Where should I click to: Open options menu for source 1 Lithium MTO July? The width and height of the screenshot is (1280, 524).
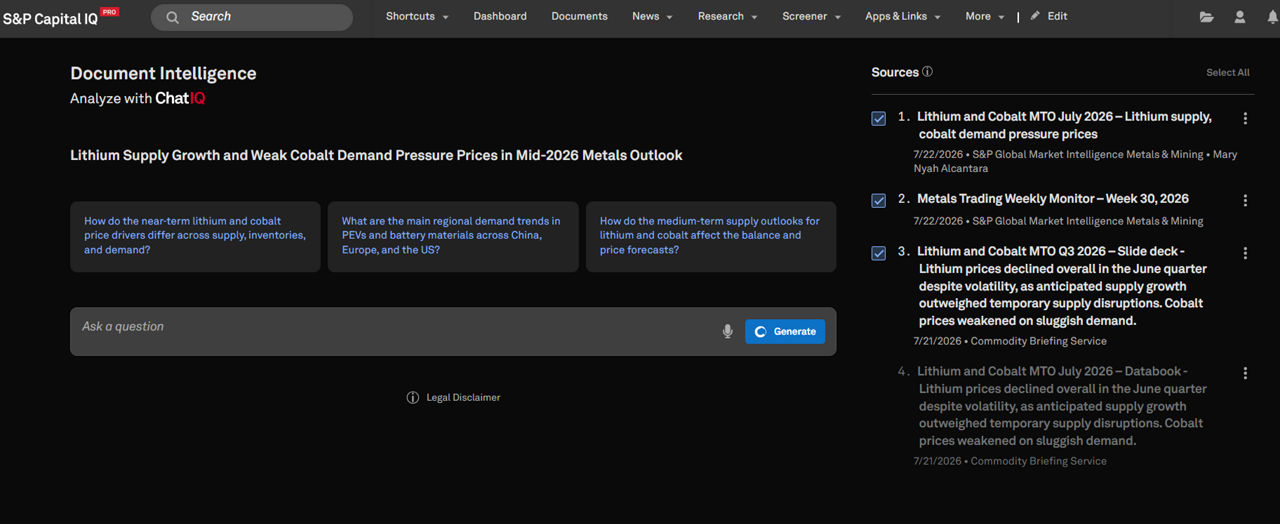click(x=1245, y=118)
